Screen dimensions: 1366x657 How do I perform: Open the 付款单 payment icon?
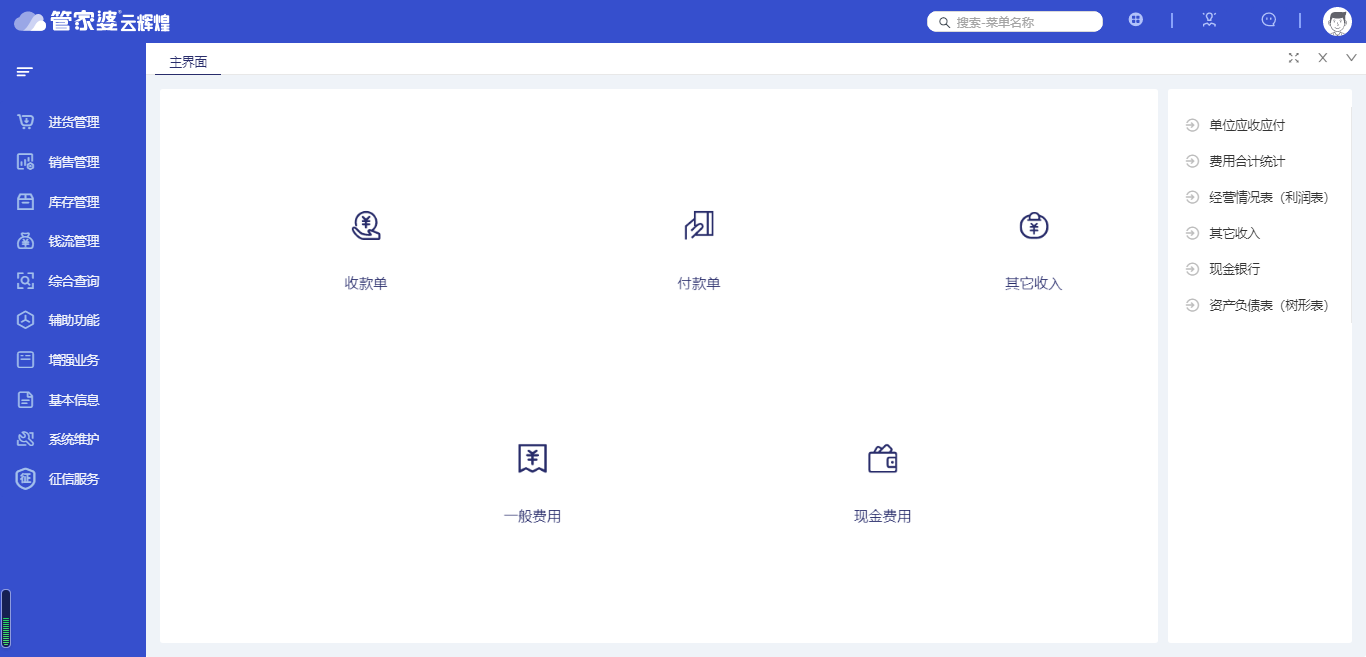point(699,226)
